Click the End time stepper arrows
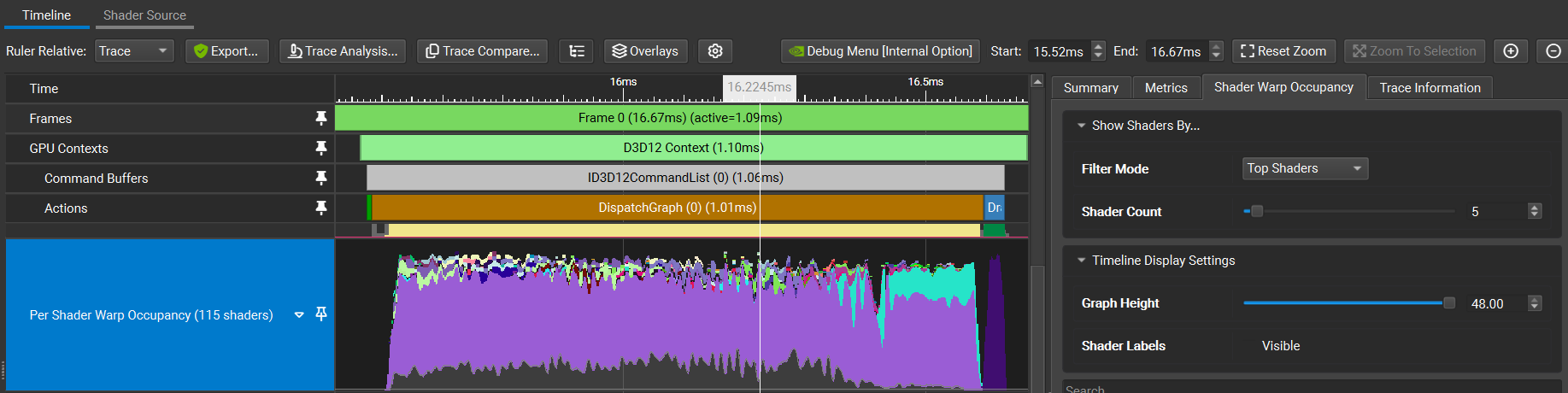The image size is (1568, 393). 1217,51
